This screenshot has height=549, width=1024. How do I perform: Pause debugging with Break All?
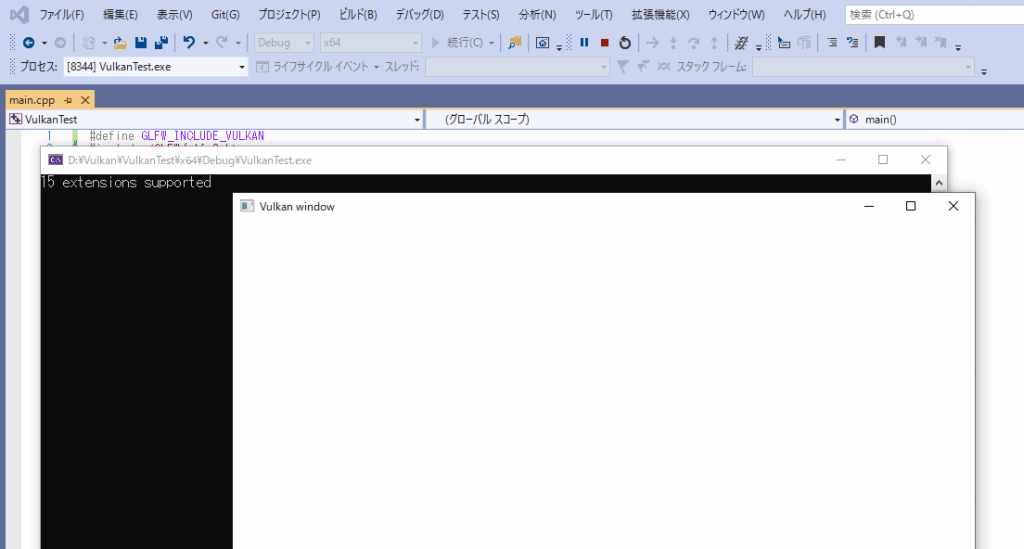tap(584, 42)
